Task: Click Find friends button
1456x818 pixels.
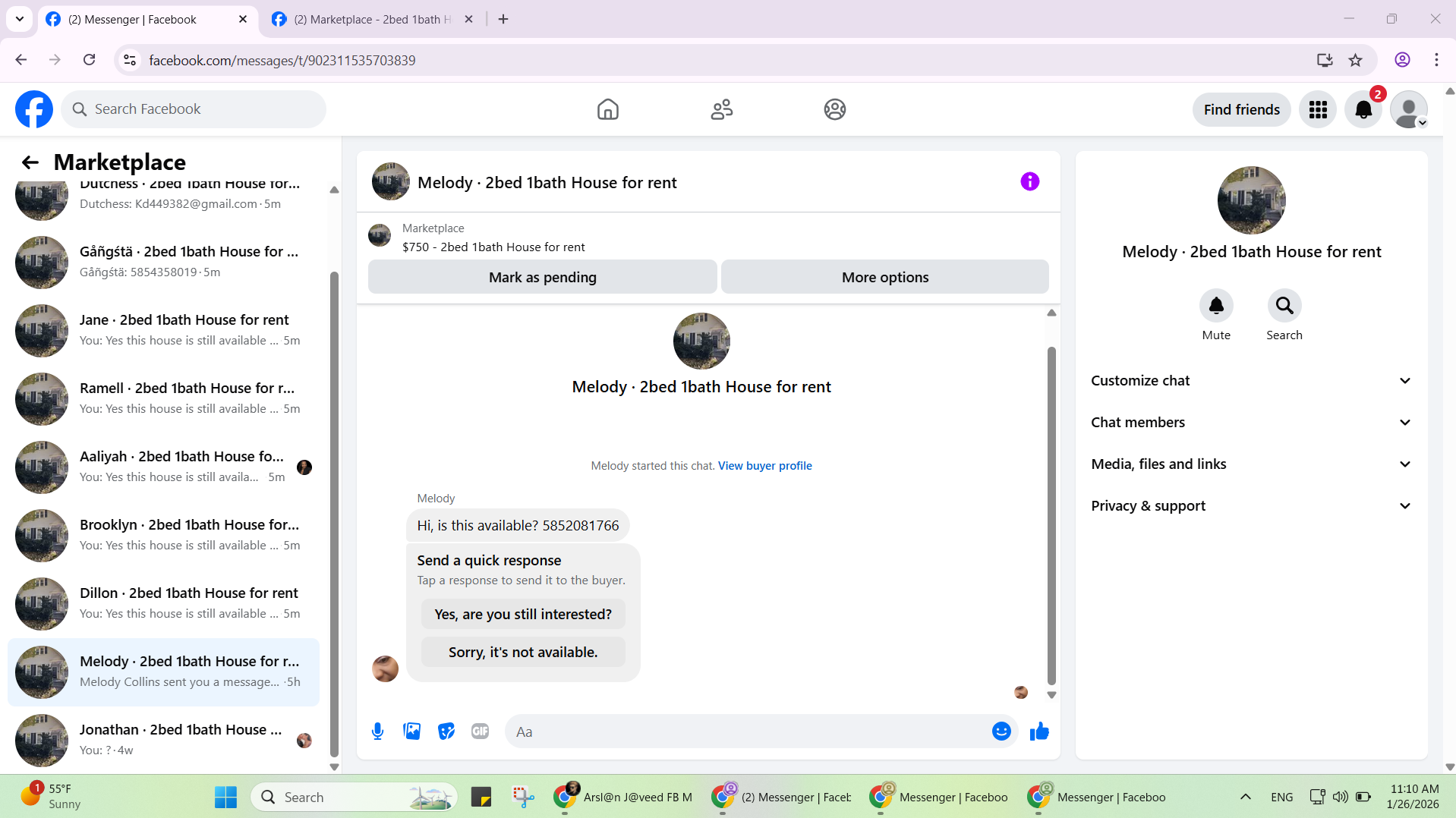Action: coord(1241,110)
